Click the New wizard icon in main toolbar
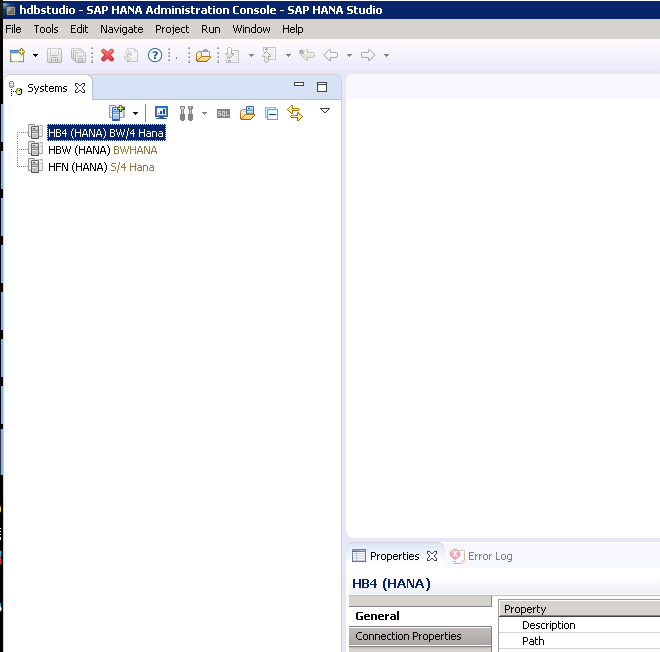 (18, 55)
